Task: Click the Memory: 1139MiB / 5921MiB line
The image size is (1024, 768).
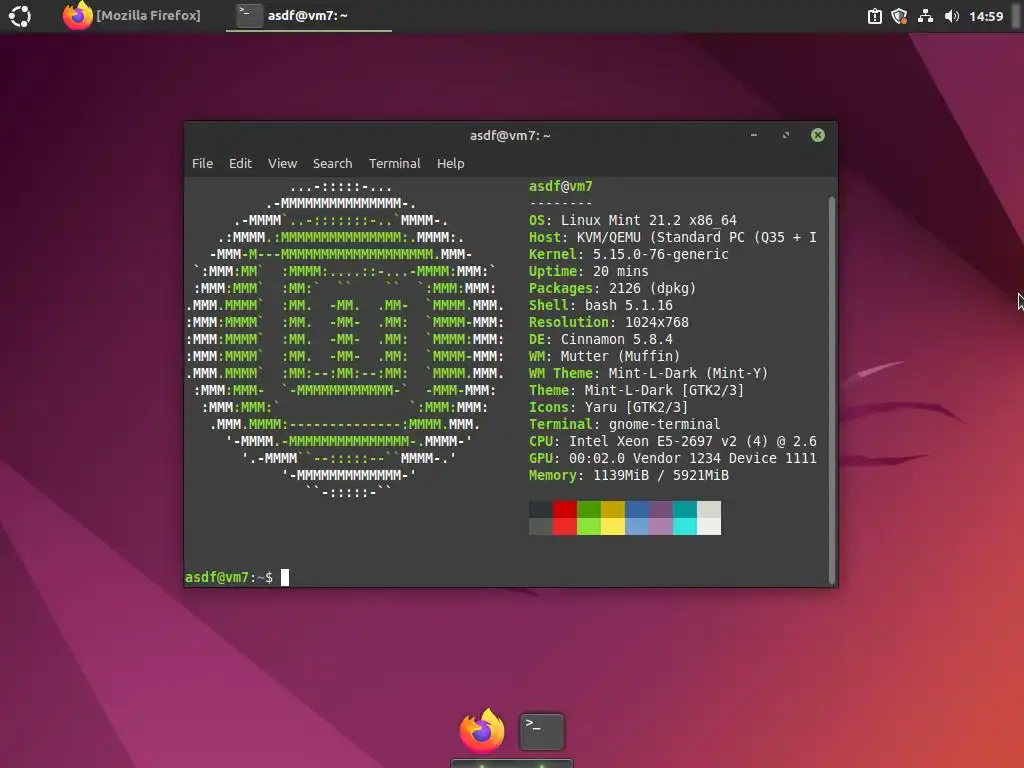Action: coord(628,475)
